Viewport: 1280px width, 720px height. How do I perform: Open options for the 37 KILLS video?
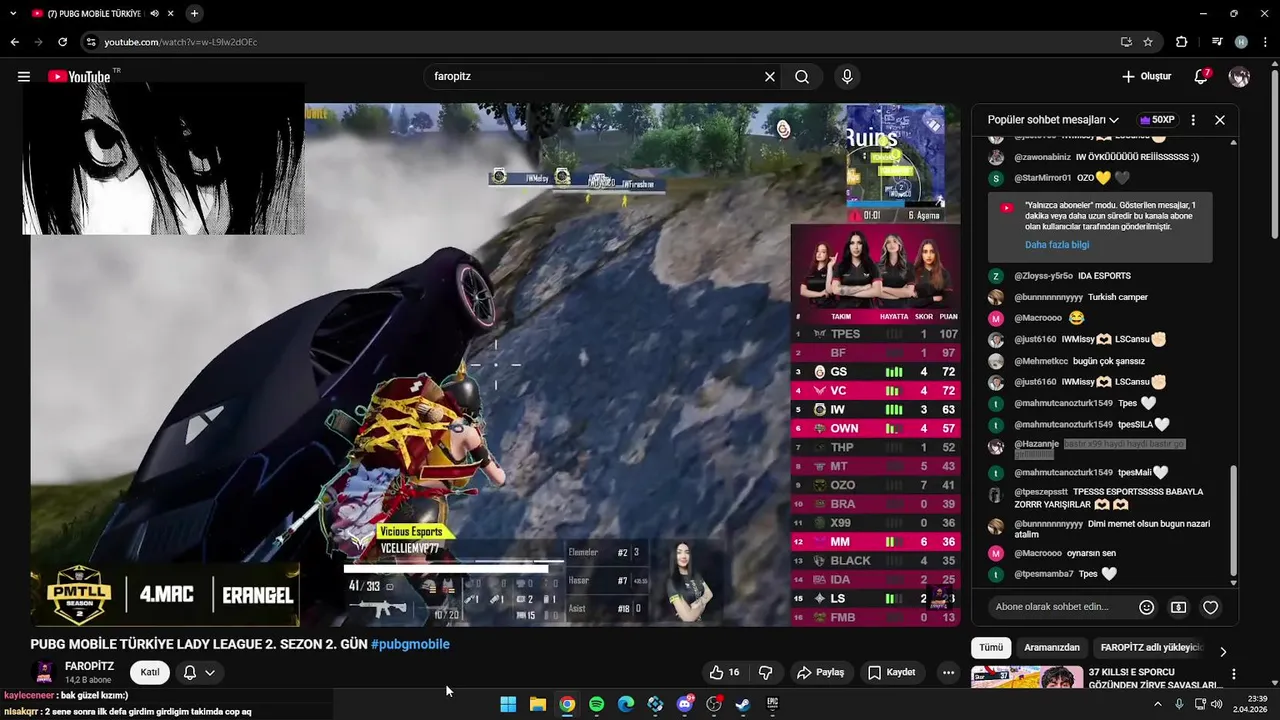pyautogui.click(x=1233, y=674)
